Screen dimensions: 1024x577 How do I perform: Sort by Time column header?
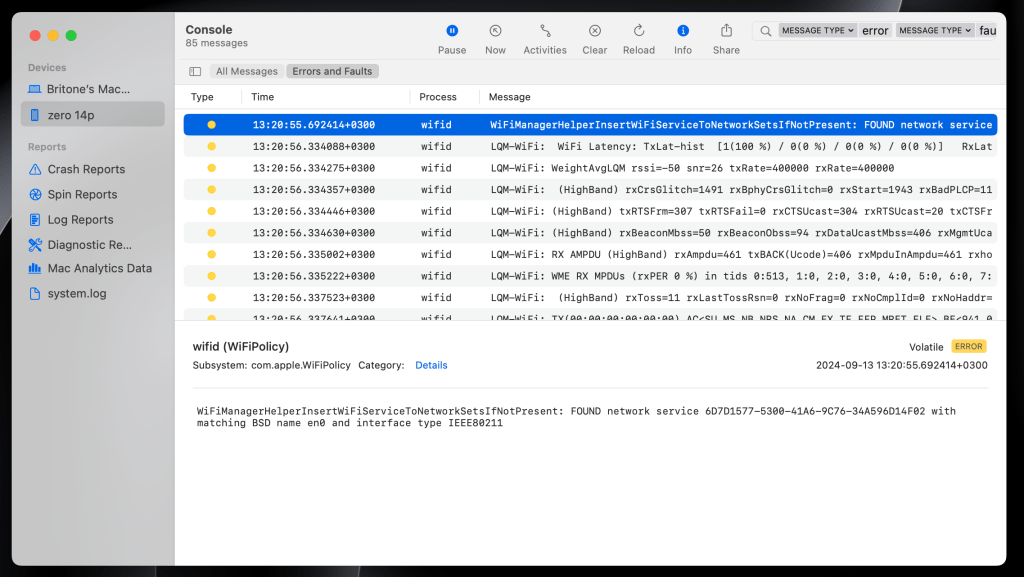tap(263, 97)
